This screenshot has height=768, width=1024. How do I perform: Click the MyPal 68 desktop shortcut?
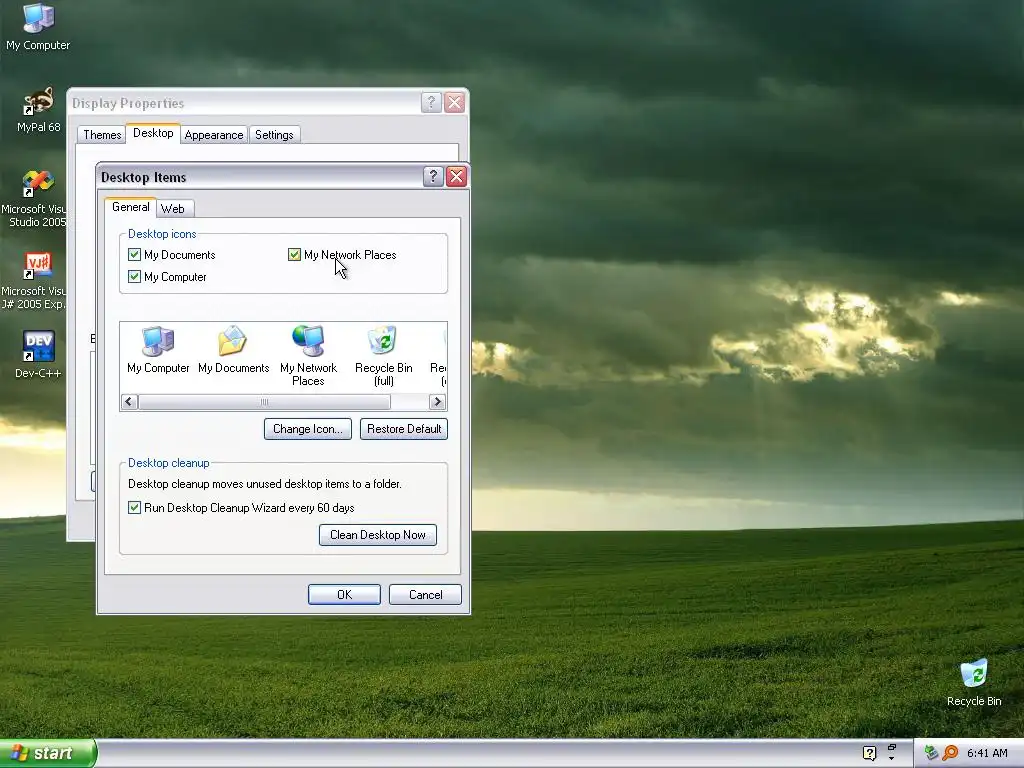tap(38, 110)
